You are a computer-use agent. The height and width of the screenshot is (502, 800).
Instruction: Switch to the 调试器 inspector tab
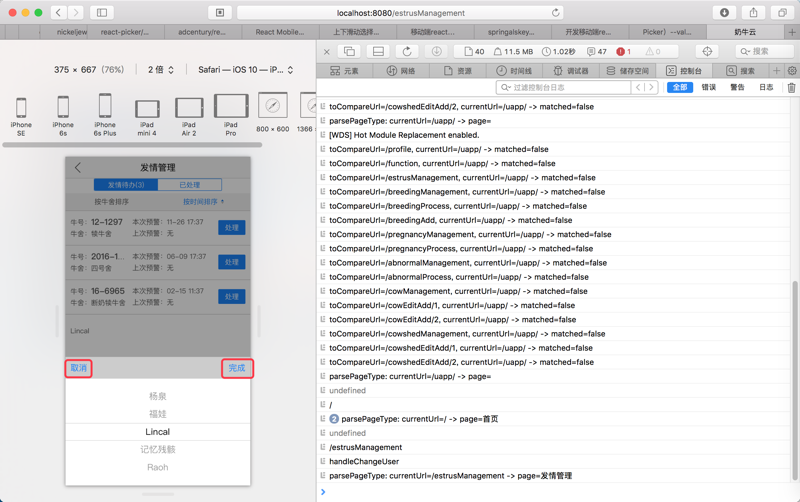(570, 71)
